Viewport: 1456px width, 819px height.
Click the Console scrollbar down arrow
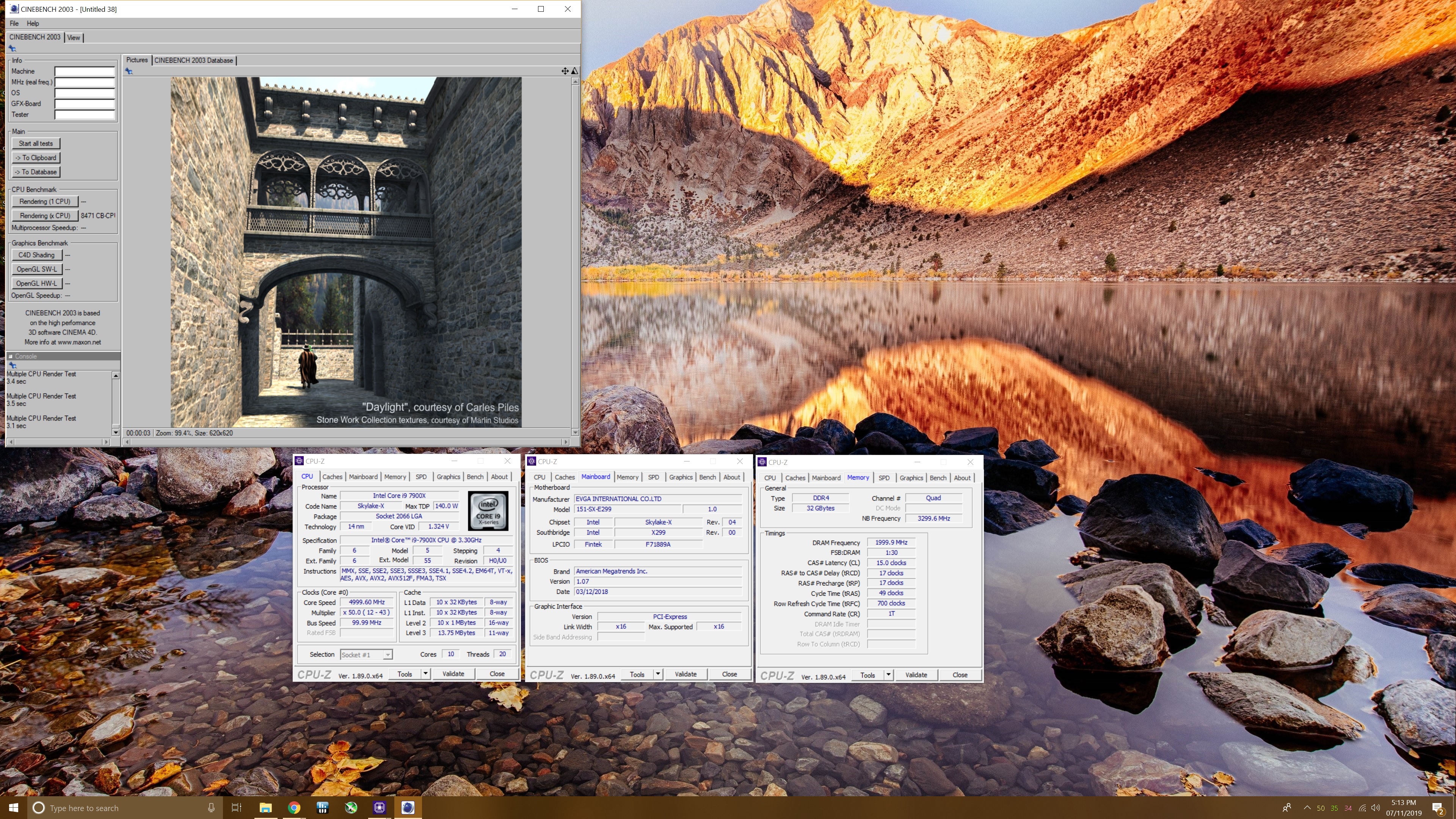[115, 432]
